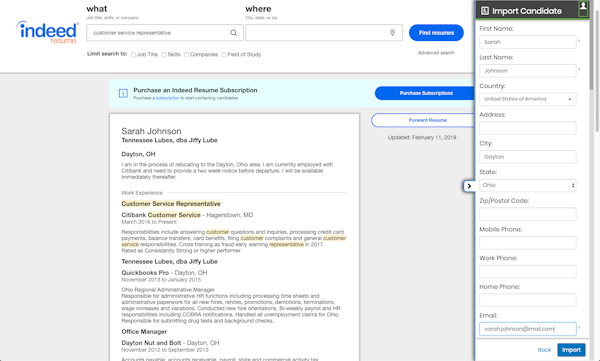Screen dimensions: 600x361
Task: Check the Field of Study checkbox
Action: click(224, 55)
